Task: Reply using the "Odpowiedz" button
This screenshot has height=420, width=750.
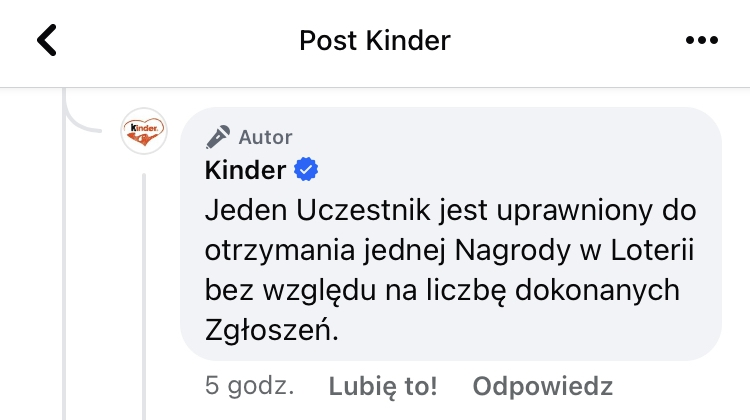Action: tap(542, 386)
